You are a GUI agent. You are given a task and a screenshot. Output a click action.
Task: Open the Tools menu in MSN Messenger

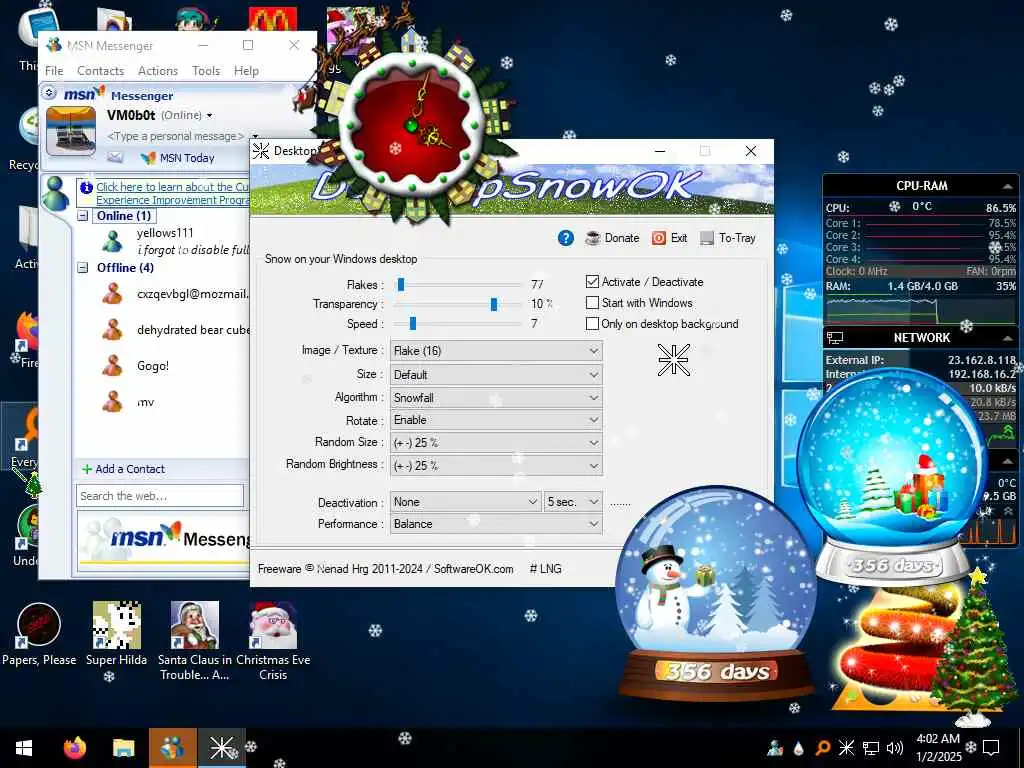pyautogui.click(x=206, y=71)
